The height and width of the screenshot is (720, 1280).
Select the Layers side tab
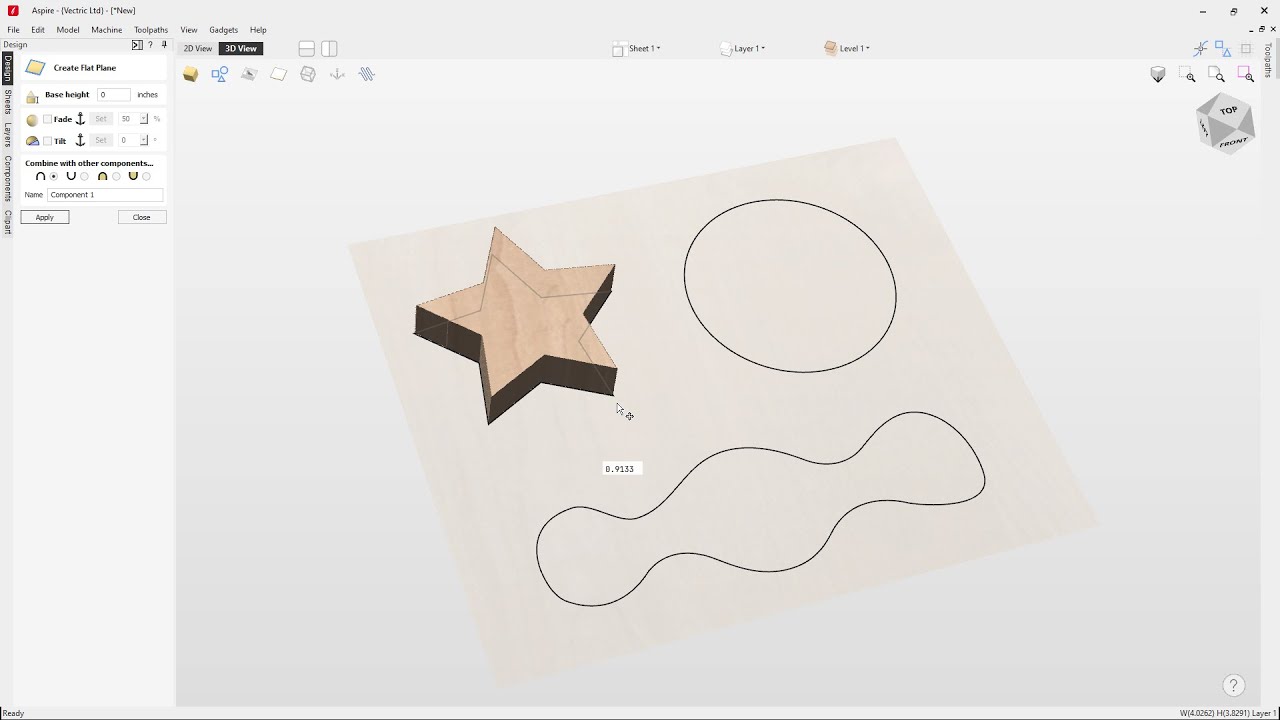[x=7, y=135]
